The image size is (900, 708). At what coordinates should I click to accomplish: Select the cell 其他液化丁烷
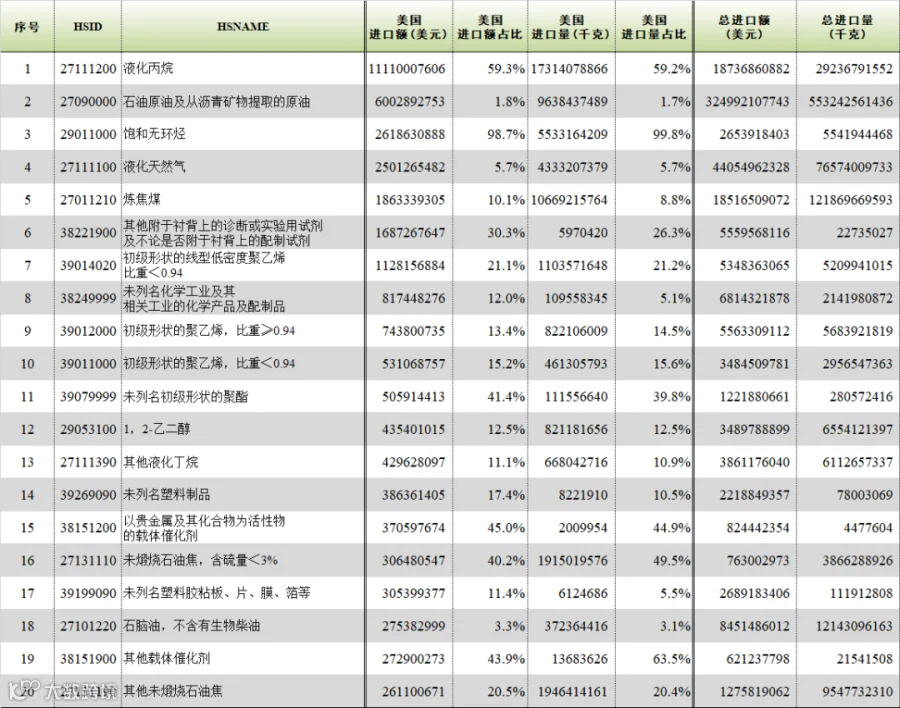(x=161, y=462)
